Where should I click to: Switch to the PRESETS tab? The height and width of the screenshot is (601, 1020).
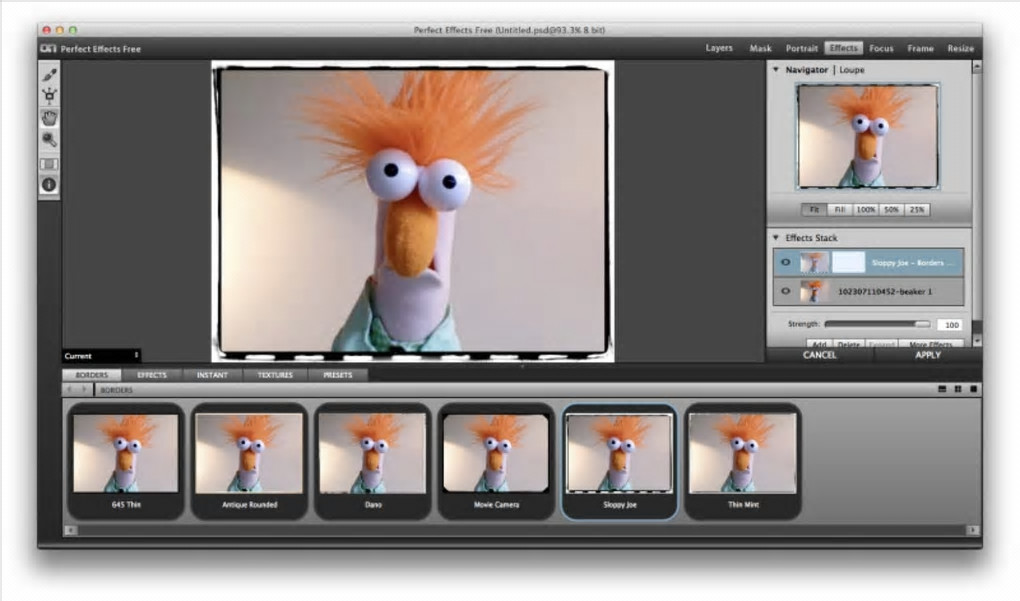337,375
